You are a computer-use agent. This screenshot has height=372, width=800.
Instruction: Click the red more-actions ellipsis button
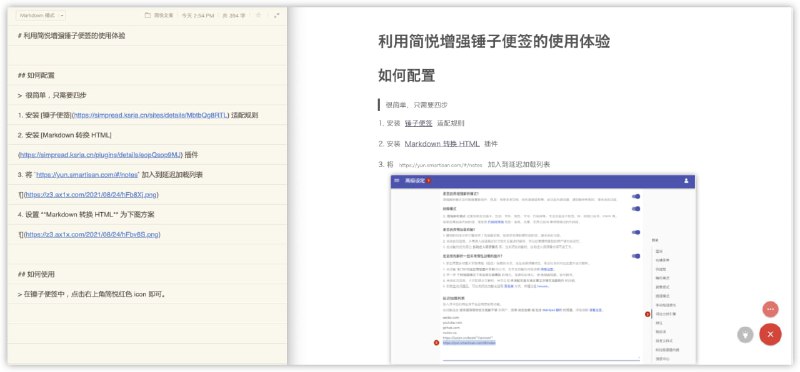pyautogui.click(x=770, y=309)
